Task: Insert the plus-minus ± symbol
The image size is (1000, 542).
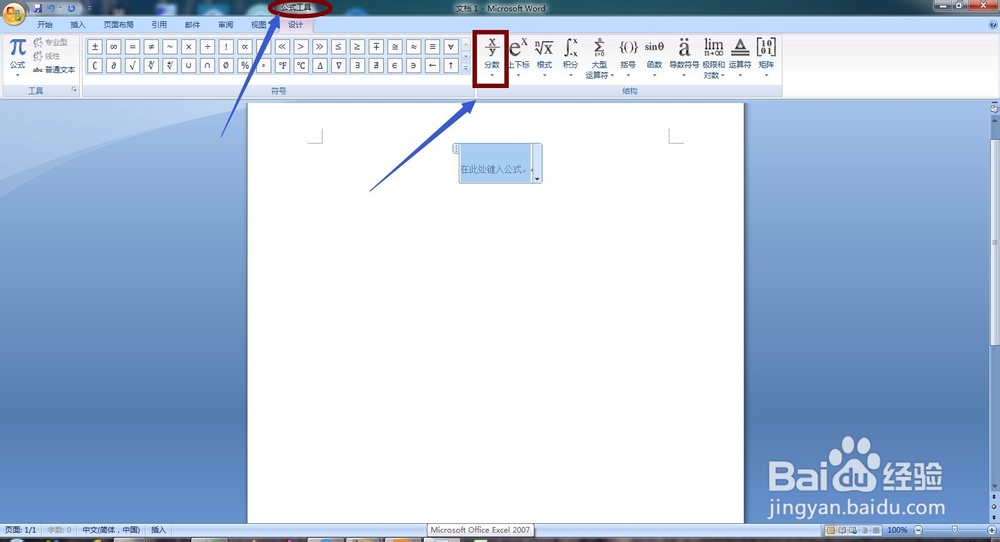Action: 95,47
